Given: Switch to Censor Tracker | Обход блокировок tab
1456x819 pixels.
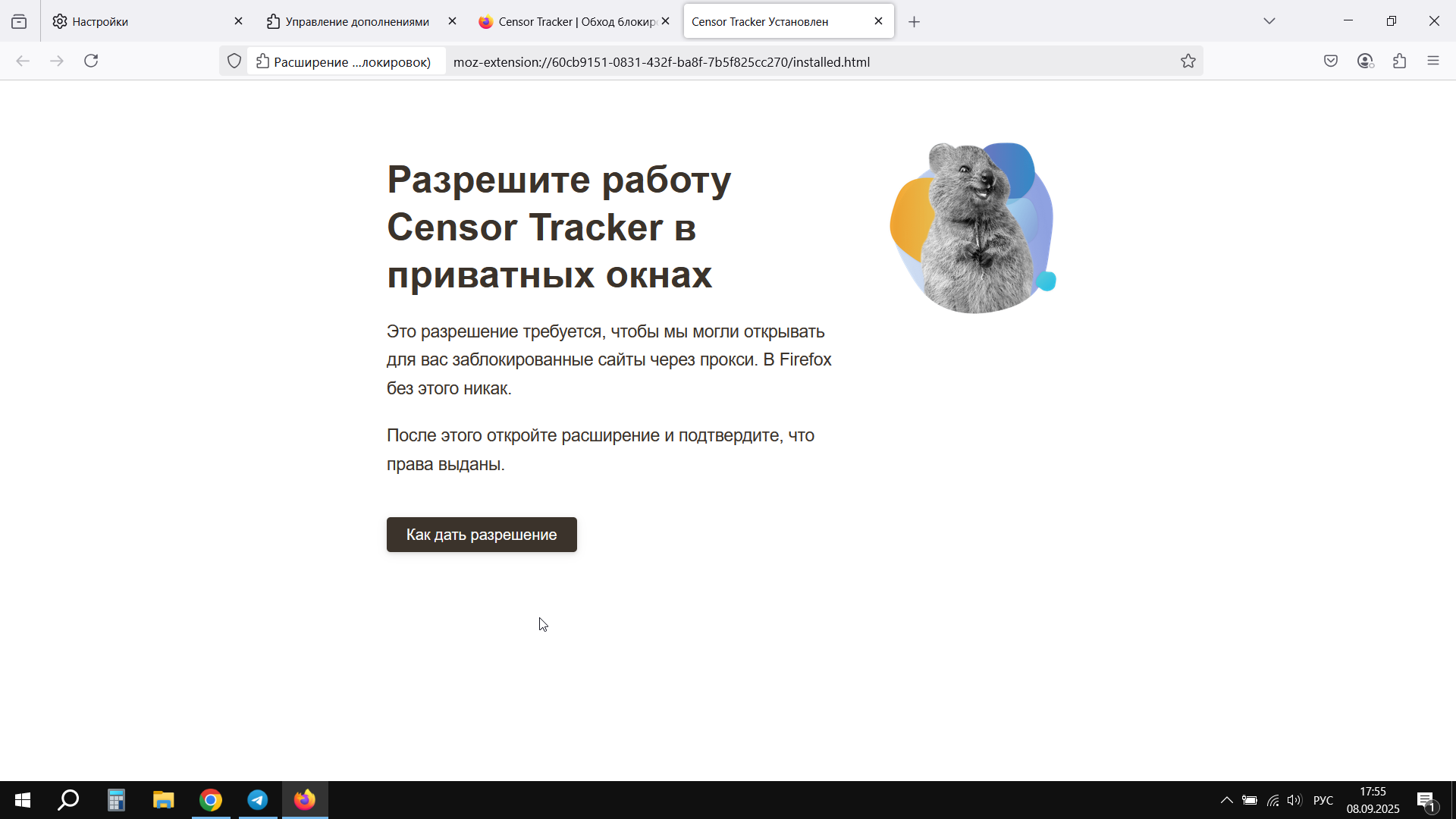Looking at the screenshot, I should pyautogui.click(x=575, y=21).
